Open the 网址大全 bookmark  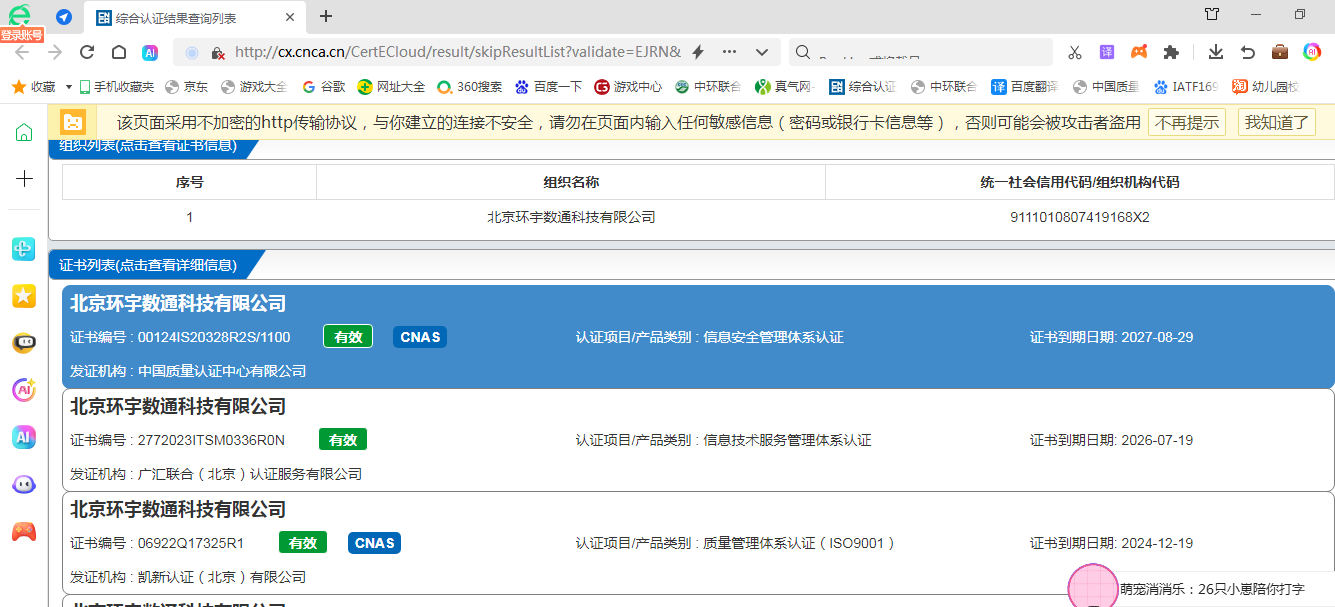[391, 87]
